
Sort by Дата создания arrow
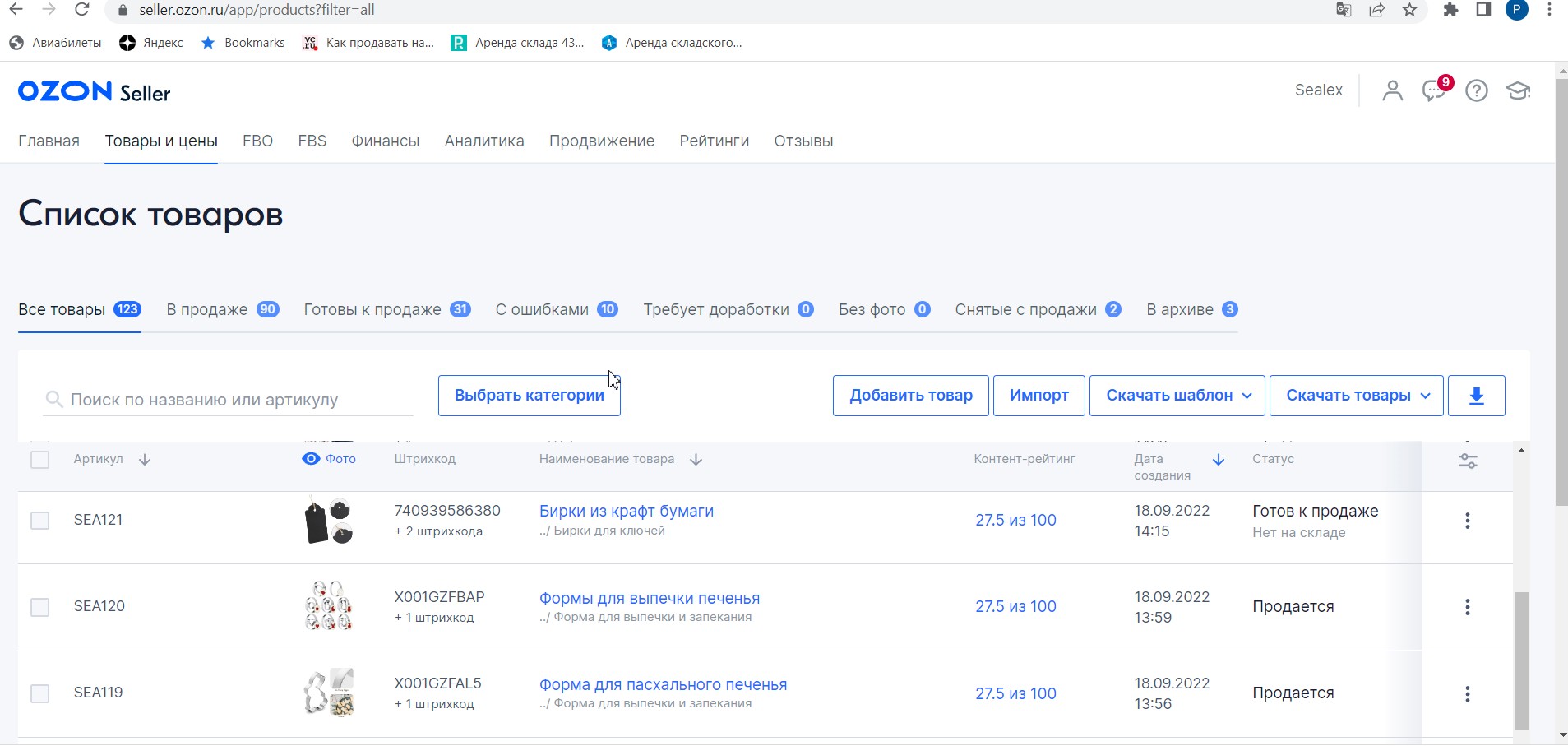(x=1219, y=460)
